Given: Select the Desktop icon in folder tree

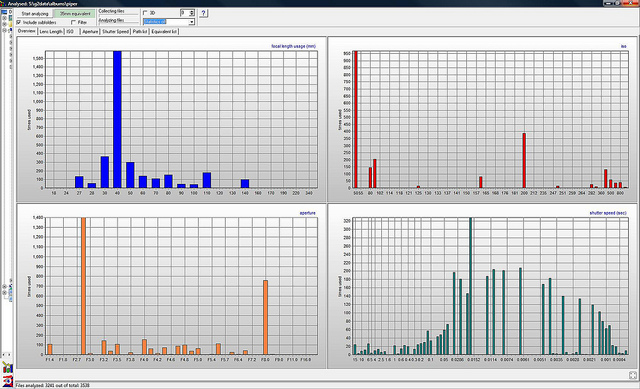Looking at the screenshot, I should coord(4,12).
